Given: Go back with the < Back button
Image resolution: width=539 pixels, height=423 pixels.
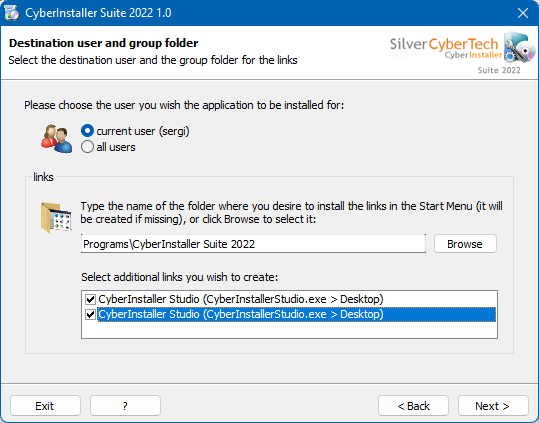Looking at the screenshot, I should [413, 406].
